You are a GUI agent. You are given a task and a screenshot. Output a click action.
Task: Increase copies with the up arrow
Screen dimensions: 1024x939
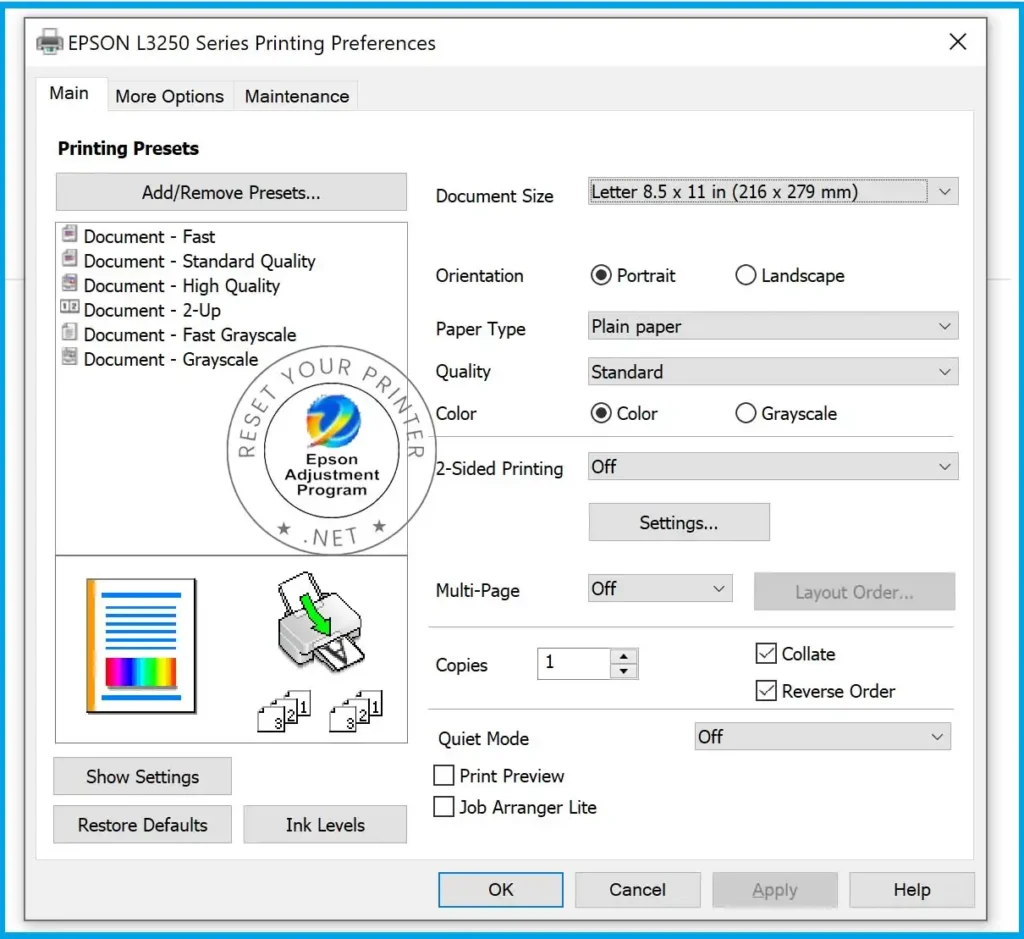624,656
